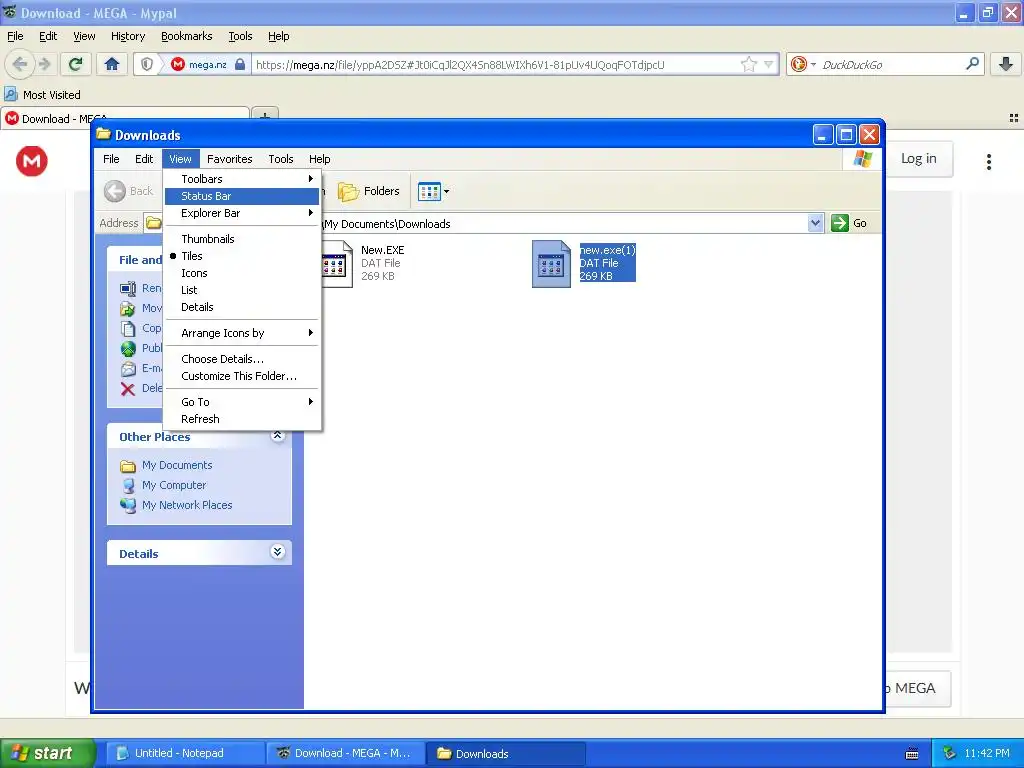Expand the Details panel
The width and height of the screenshot is (1024, 768).
[x=278, y=552]
